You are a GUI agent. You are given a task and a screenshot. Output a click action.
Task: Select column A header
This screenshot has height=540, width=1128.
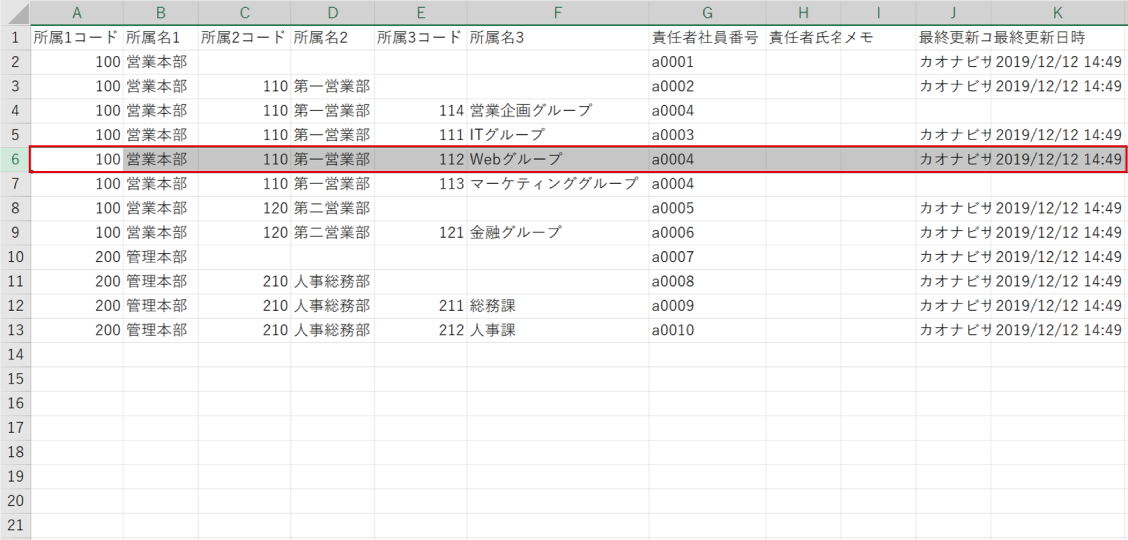tap(77, 13)
